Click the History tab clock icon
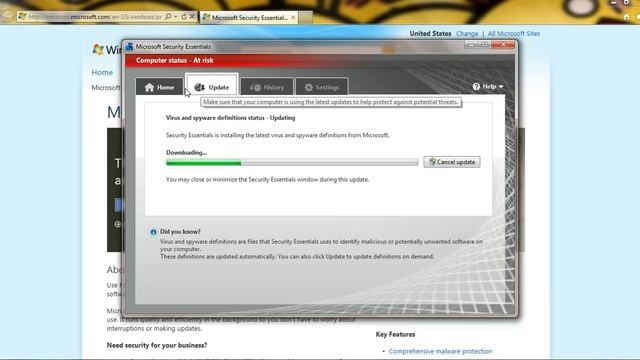This screenshot has height=360, width=640. click(x=256, y=87)
